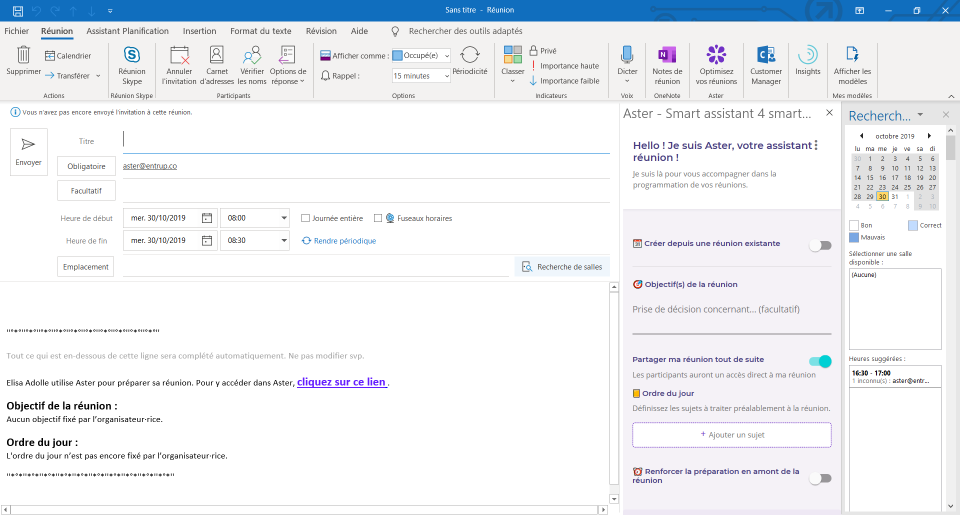960x515 pixels.
Task: Open the Révision tab
Action: point(321,31)
